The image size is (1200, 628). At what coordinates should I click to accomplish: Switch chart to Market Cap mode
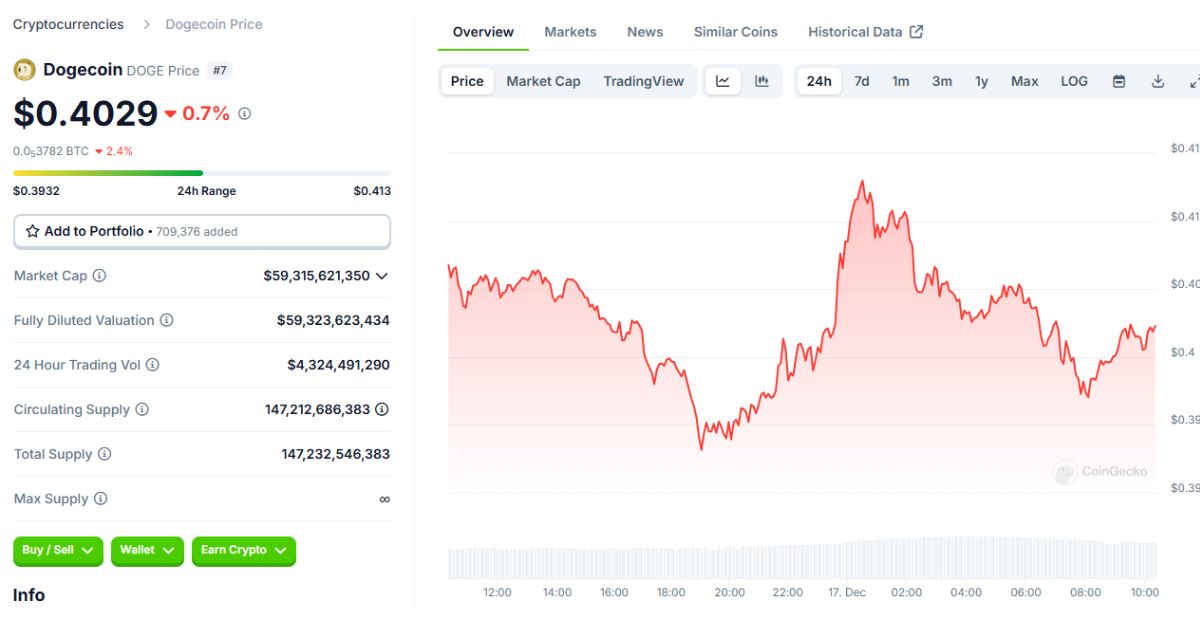coord(543,81)
